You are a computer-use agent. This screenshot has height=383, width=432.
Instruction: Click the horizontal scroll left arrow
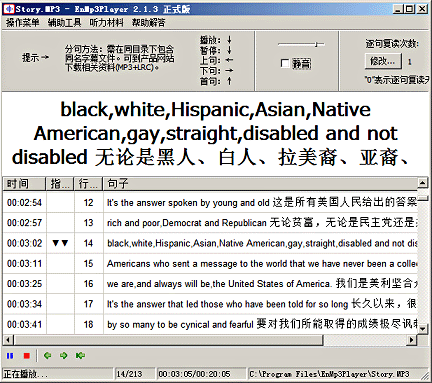(x=8, y=340)
